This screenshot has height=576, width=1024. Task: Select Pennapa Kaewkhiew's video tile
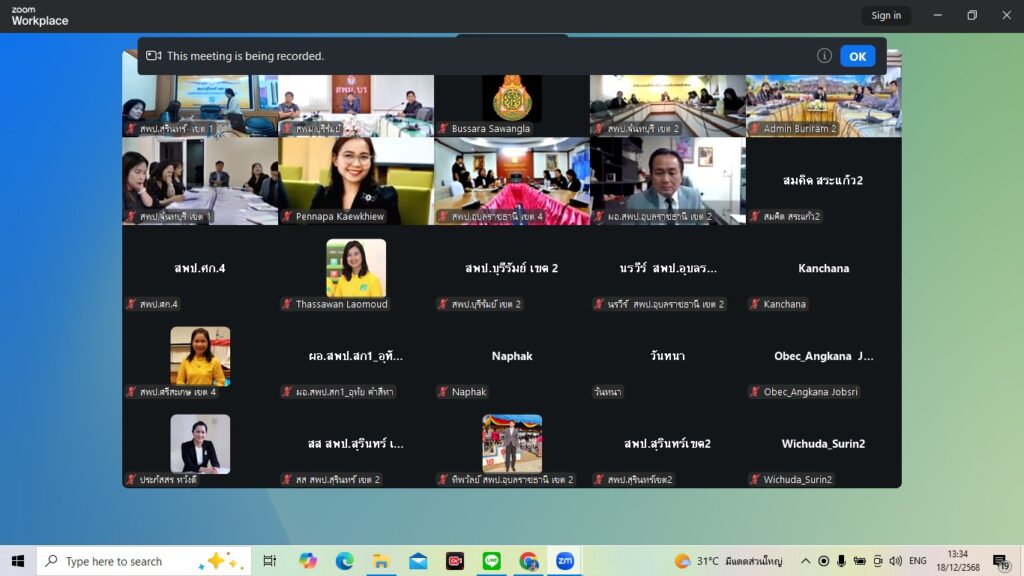[356, 180]
